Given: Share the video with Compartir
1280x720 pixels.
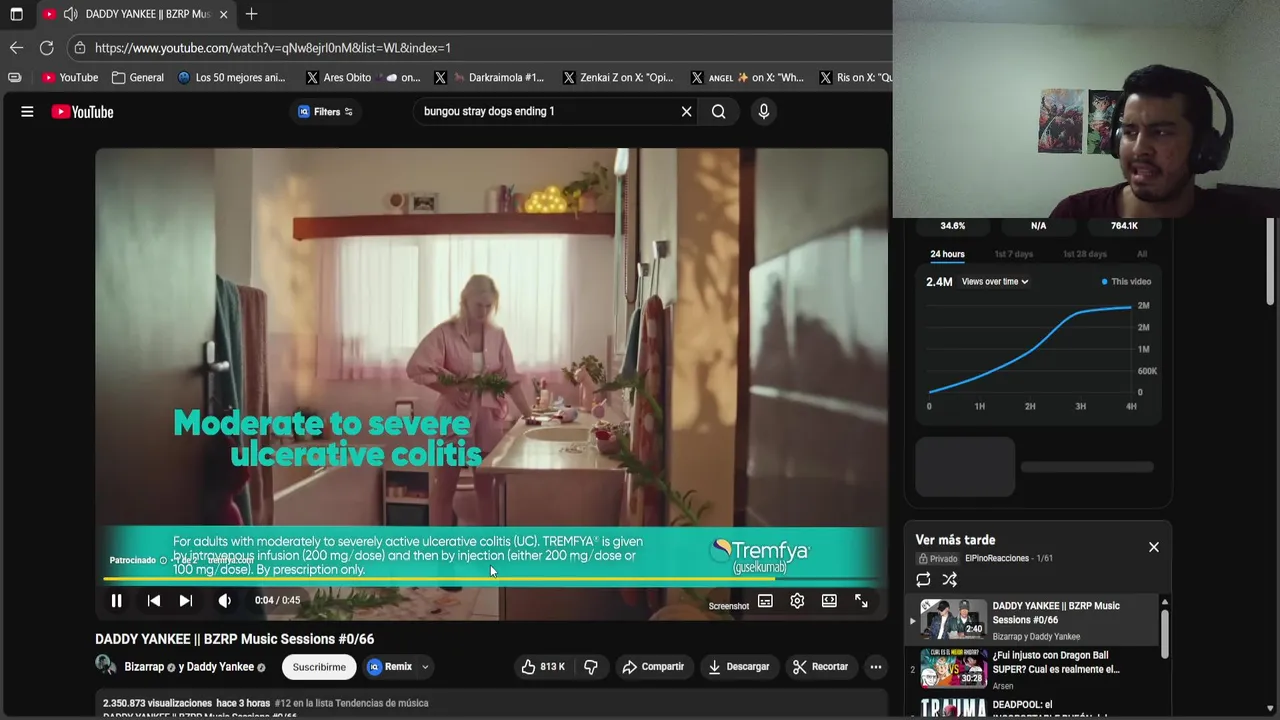Looking at the screenshot, I should (653, 667).
